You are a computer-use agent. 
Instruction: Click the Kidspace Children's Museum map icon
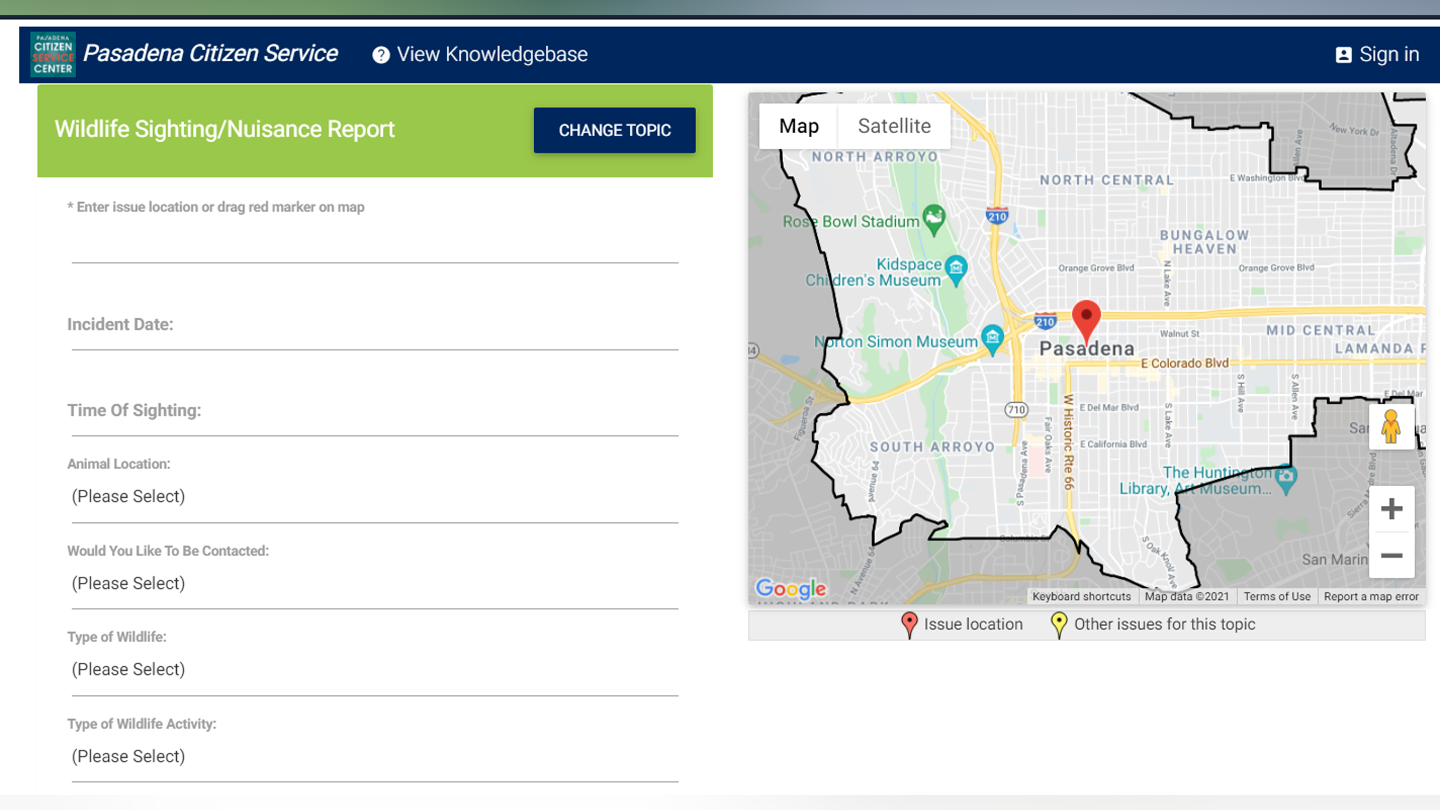click(x=956, y=267)
